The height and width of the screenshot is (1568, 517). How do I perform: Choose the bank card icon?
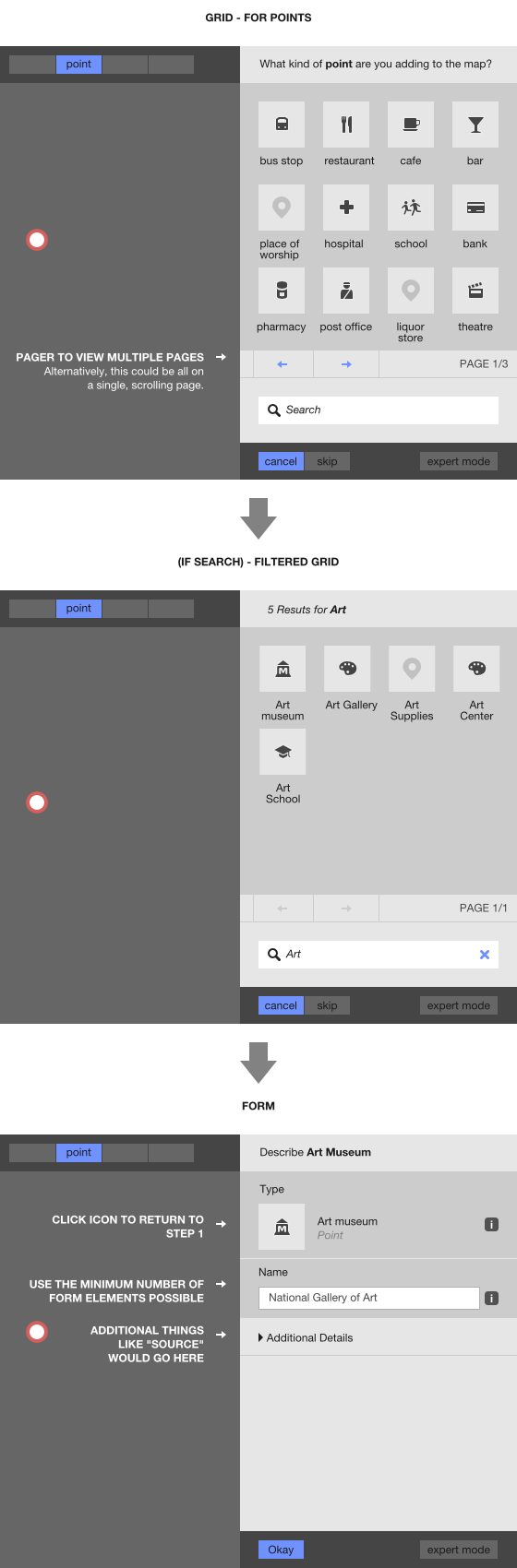point(475,208)
